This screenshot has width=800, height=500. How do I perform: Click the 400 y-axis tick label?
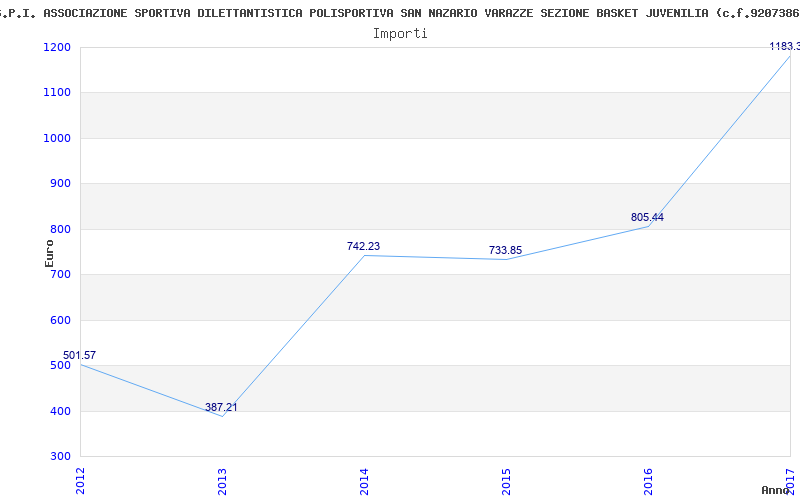[62, 411]
